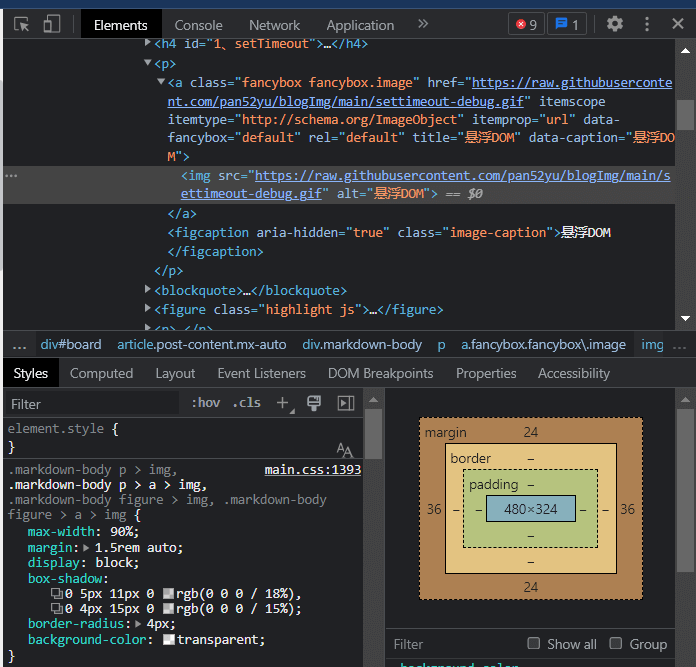The image size is (696, 667).
Task: Show more breadcrumbs via right ellipsis
Action: 680,346
